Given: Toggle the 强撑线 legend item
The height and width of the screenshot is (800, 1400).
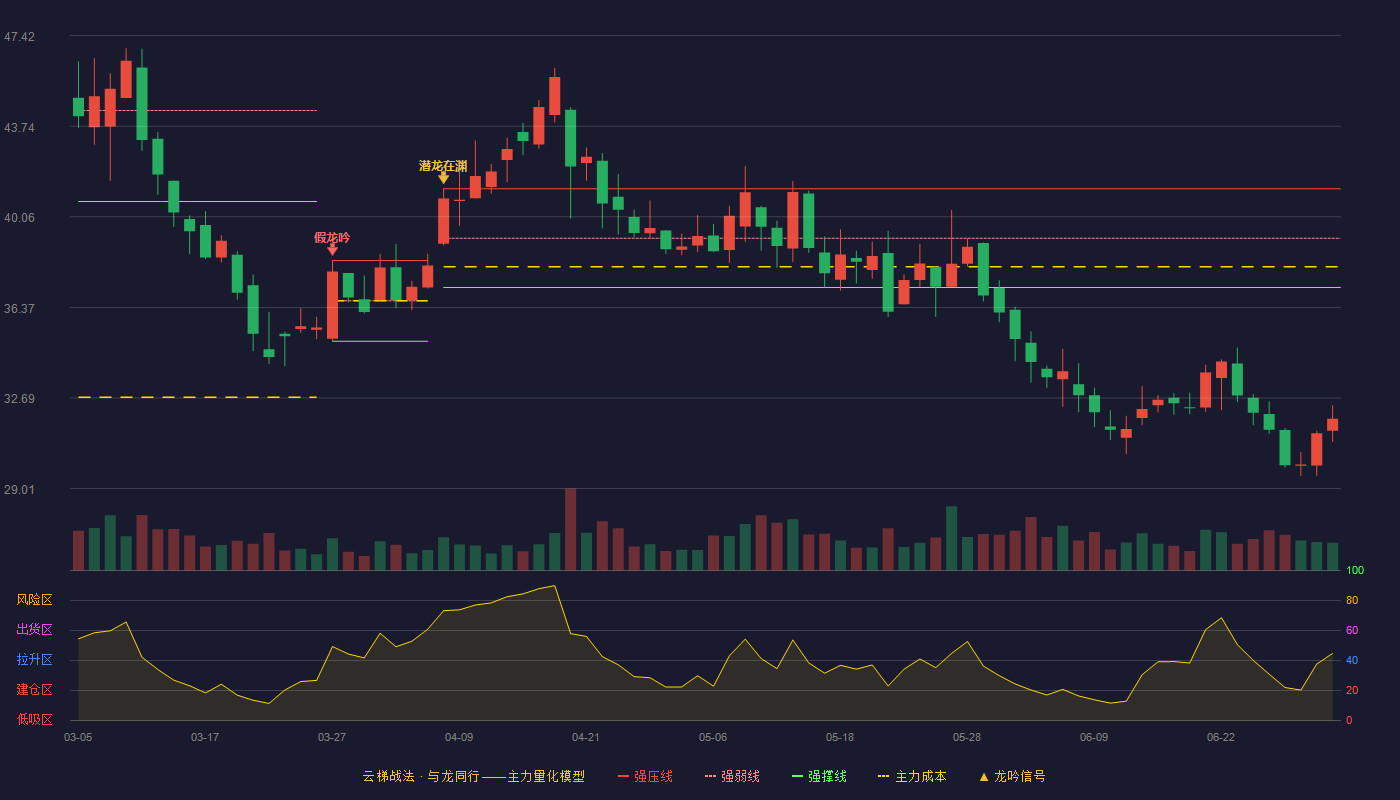Looking at the screenshot, I should coord(819,776).
